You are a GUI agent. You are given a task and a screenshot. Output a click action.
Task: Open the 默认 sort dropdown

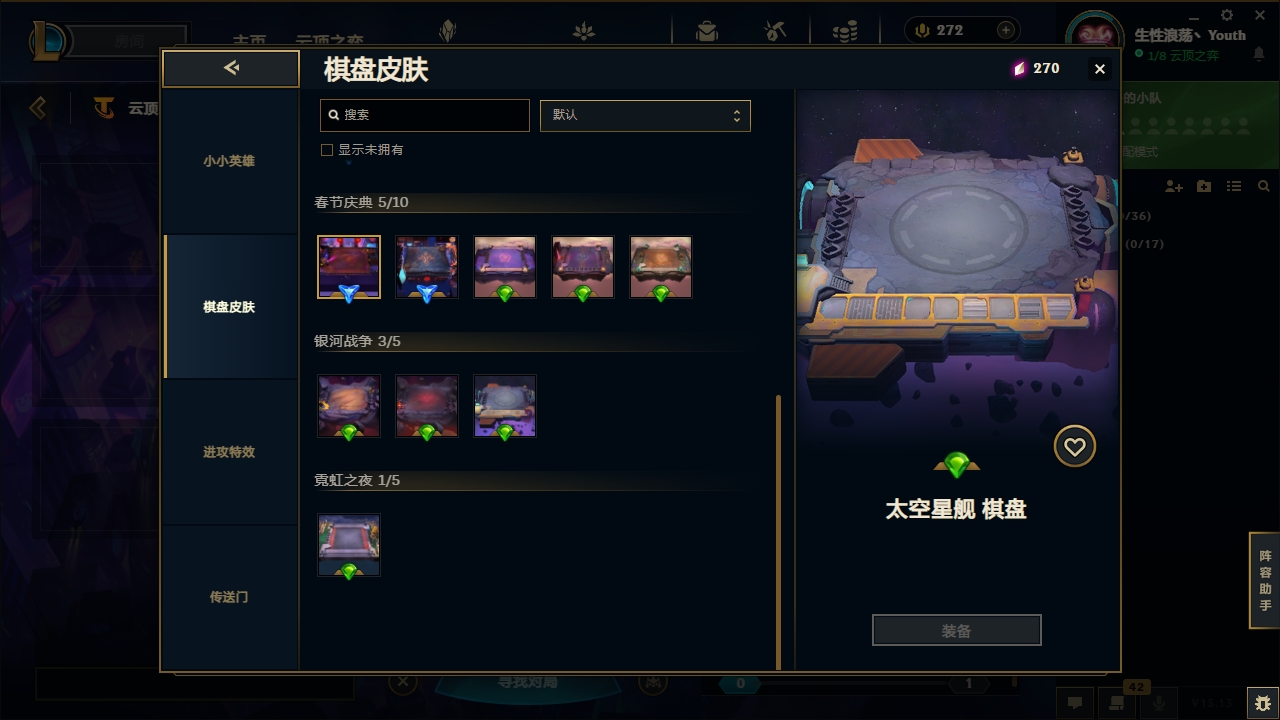coord(645,115)
